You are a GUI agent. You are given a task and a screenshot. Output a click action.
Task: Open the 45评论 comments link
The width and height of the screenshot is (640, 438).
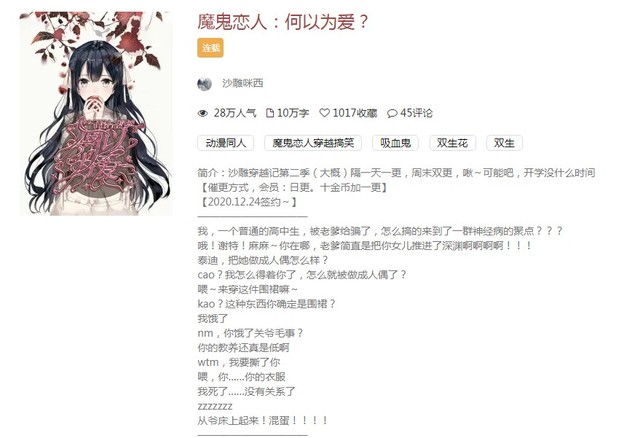pos(416,113)
